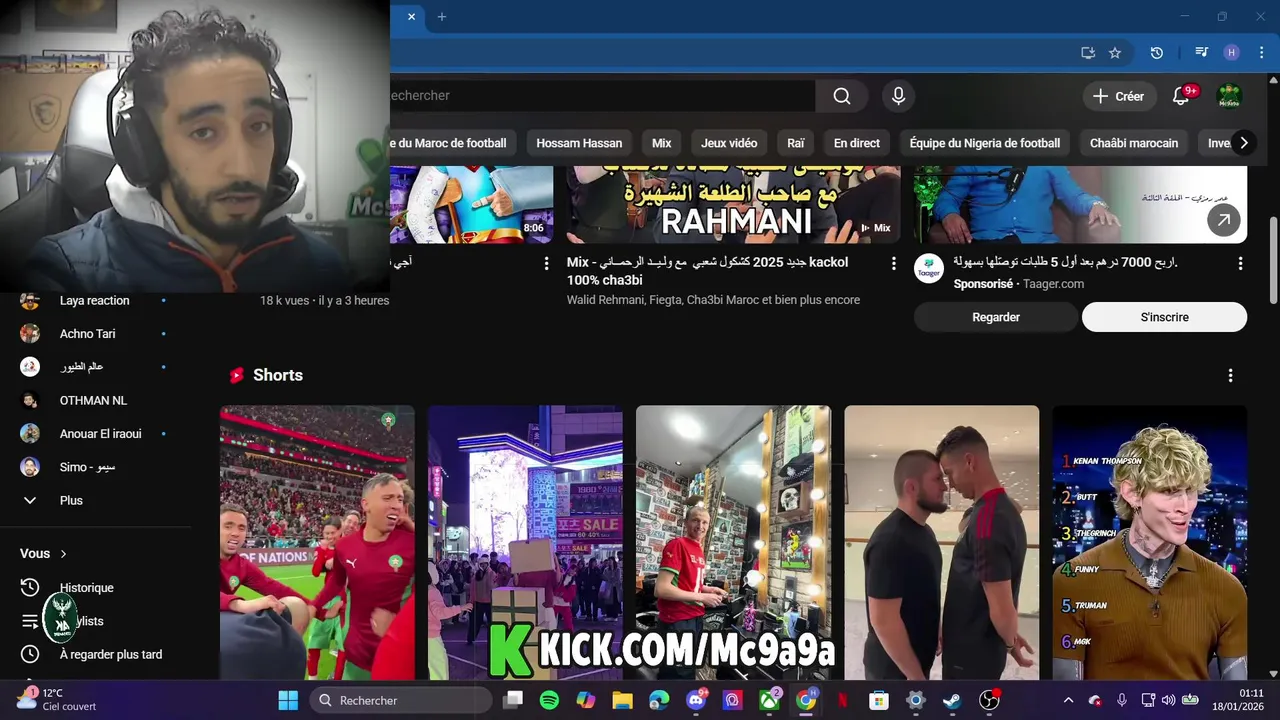Open options menu for the kackol mix
This screenshot has height=720, width=1280.
point(894,263)
